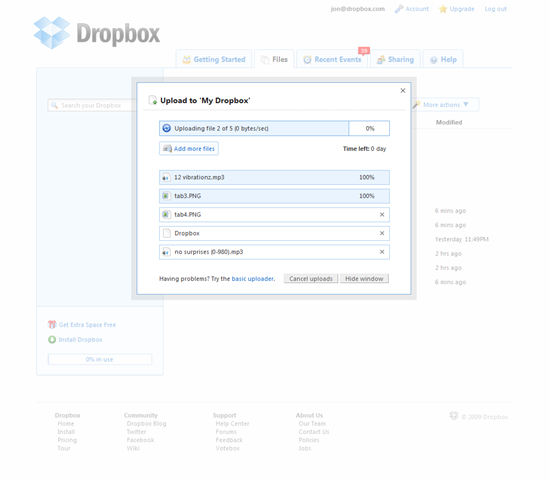Viewport: 549px width, 480px height.
Task: Open the Help Center footer link
Action: (232, 424)
